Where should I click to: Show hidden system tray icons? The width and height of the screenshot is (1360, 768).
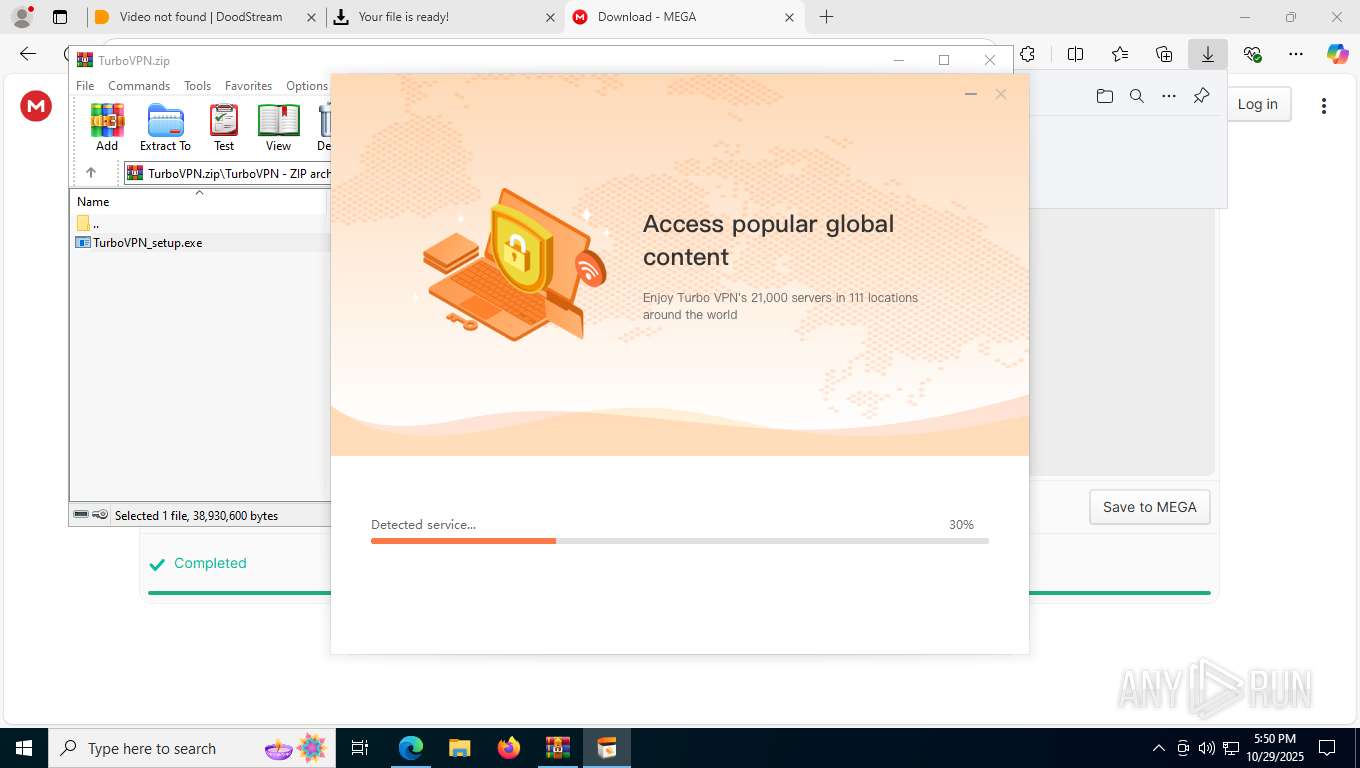point(1158,748)
